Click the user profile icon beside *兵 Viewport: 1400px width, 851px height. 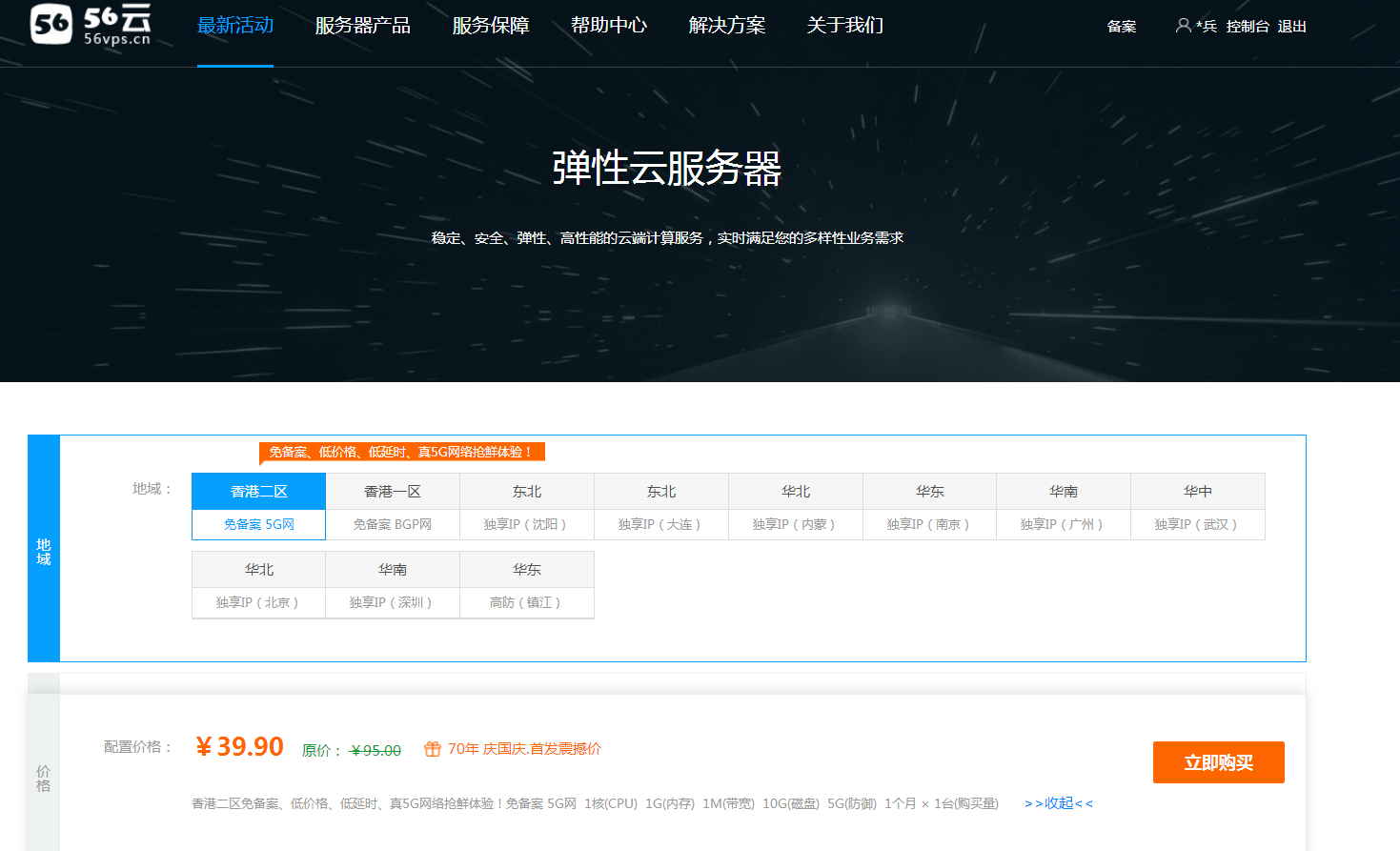[x=1181, y=26]
